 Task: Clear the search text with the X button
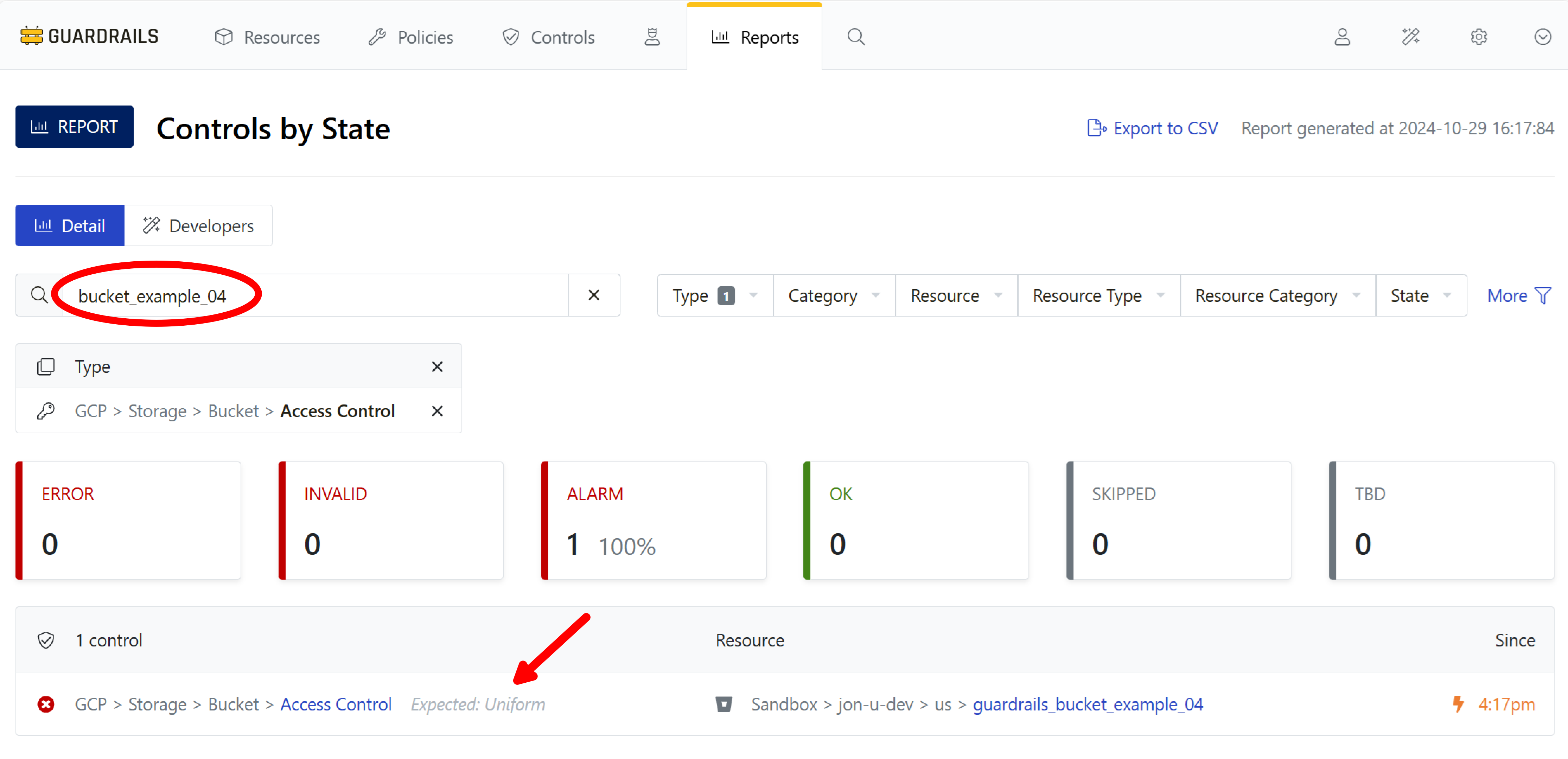[x=593, y=295]
